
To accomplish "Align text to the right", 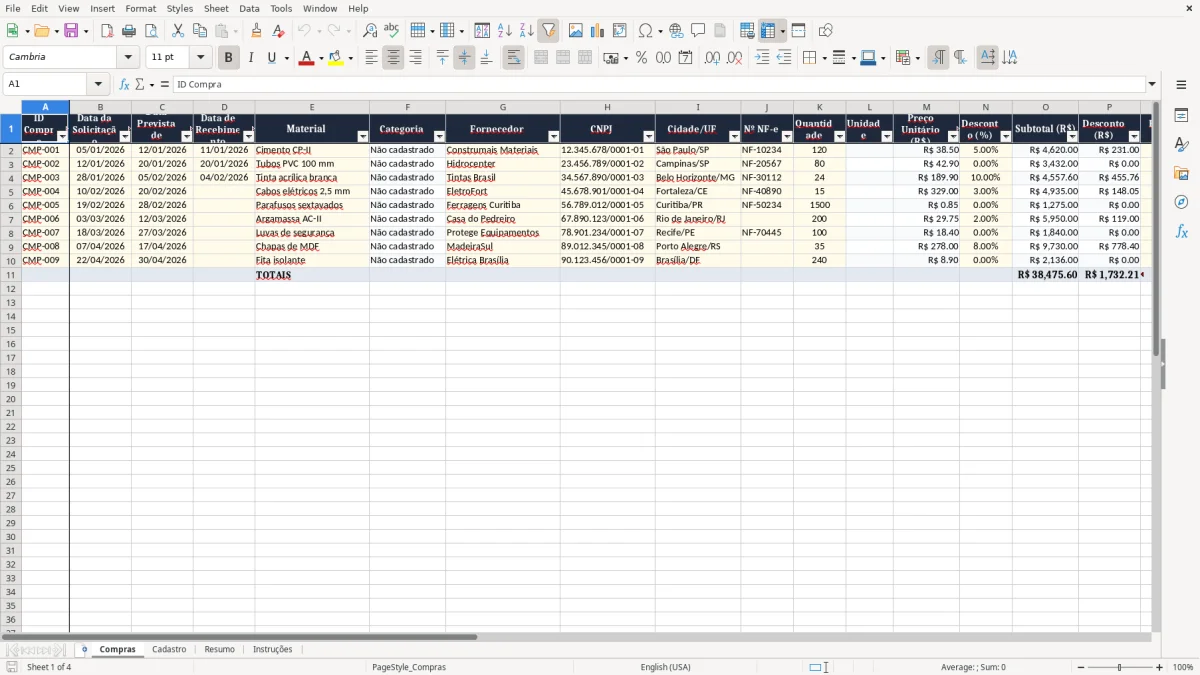I will coord(415,58).
